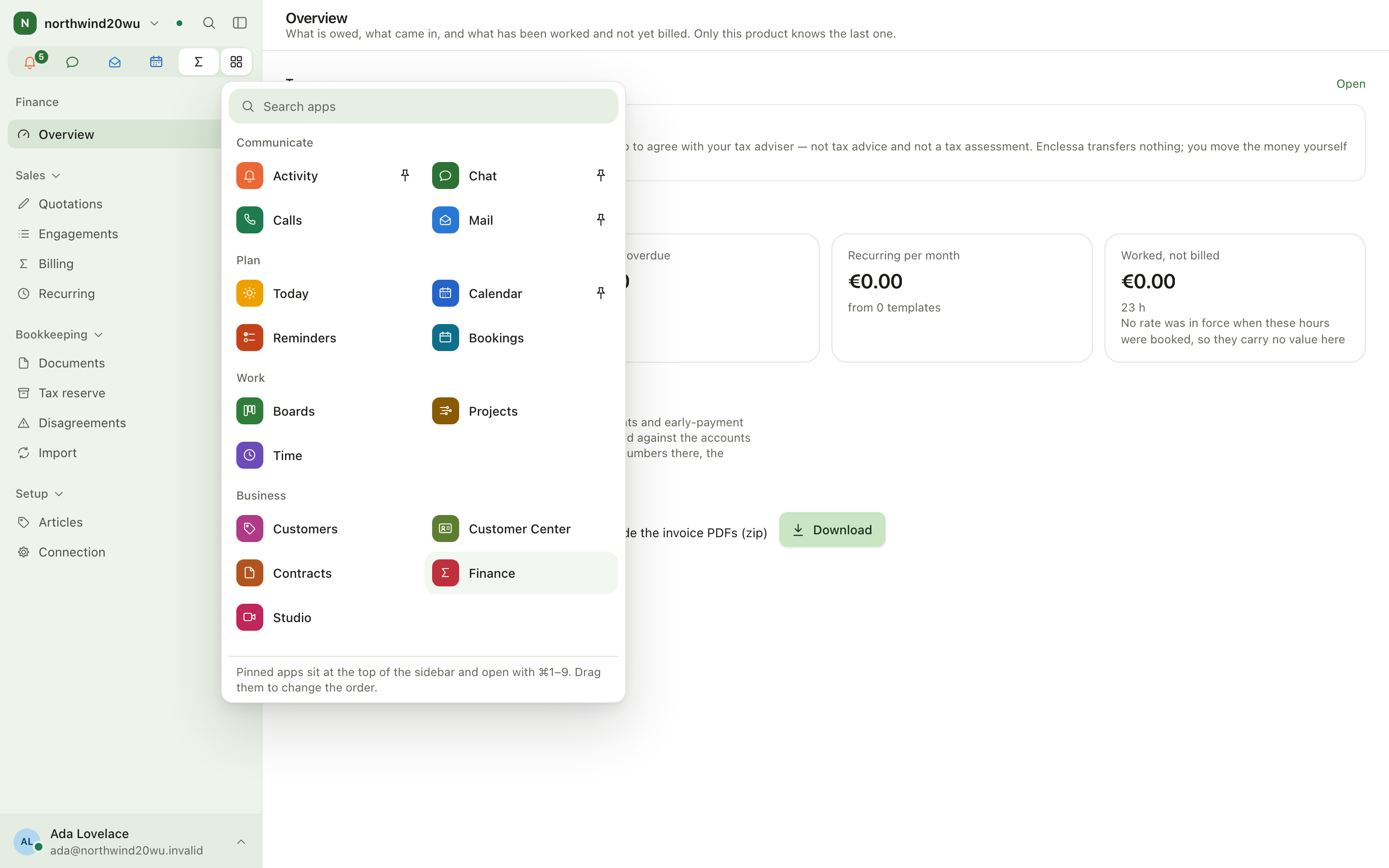
Task: Expand the Ada Lovelace account menu
Action: point(130,841)
